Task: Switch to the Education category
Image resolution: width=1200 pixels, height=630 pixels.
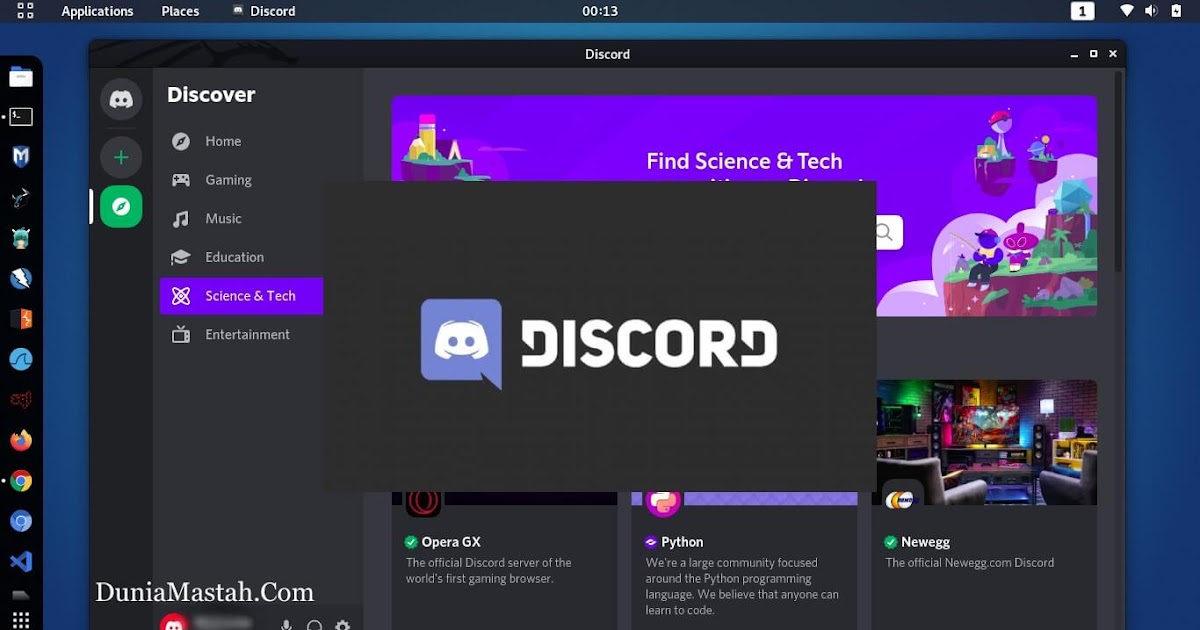Action: 241,257
